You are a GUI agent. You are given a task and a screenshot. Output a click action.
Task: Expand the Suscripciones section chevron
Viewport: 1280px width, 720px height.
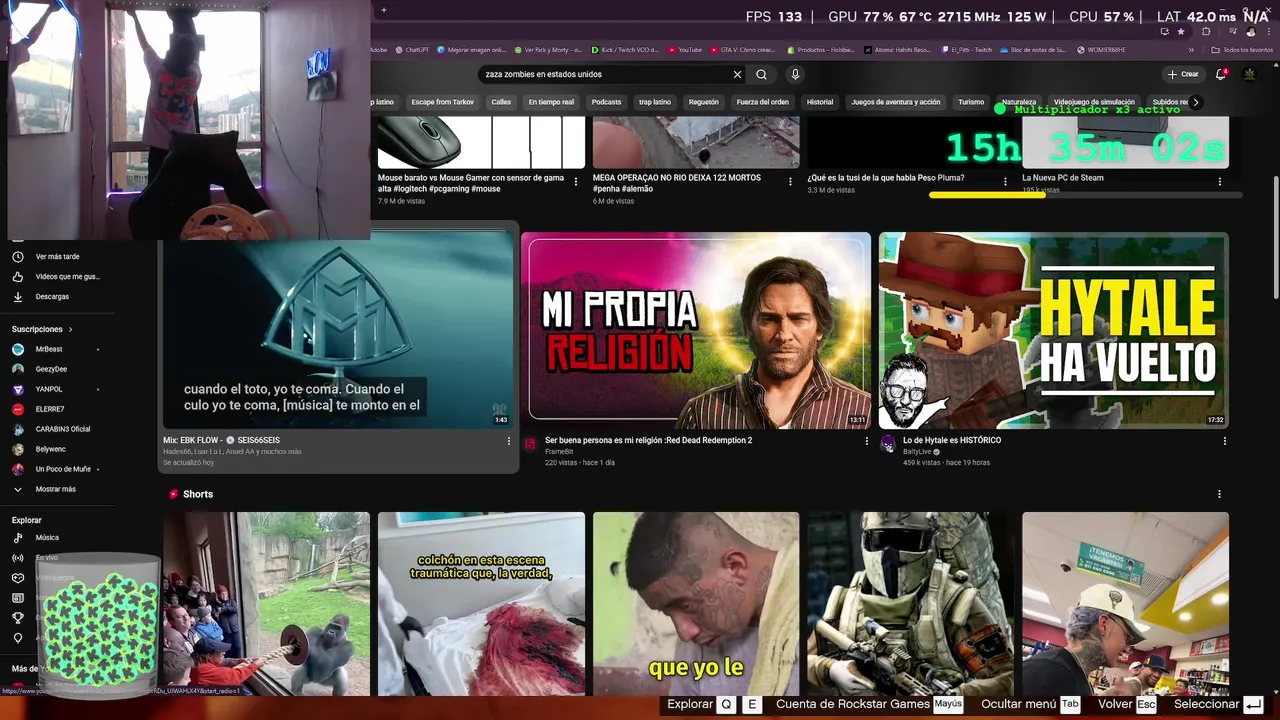tap(70, 329)
